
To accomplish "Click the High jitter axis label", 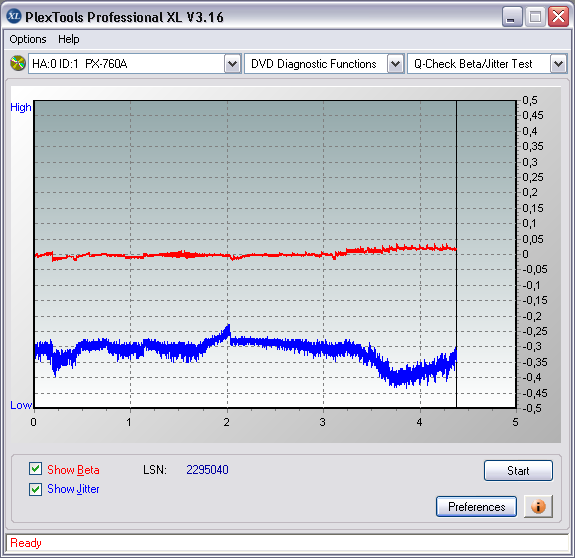I will pos(21,107).
